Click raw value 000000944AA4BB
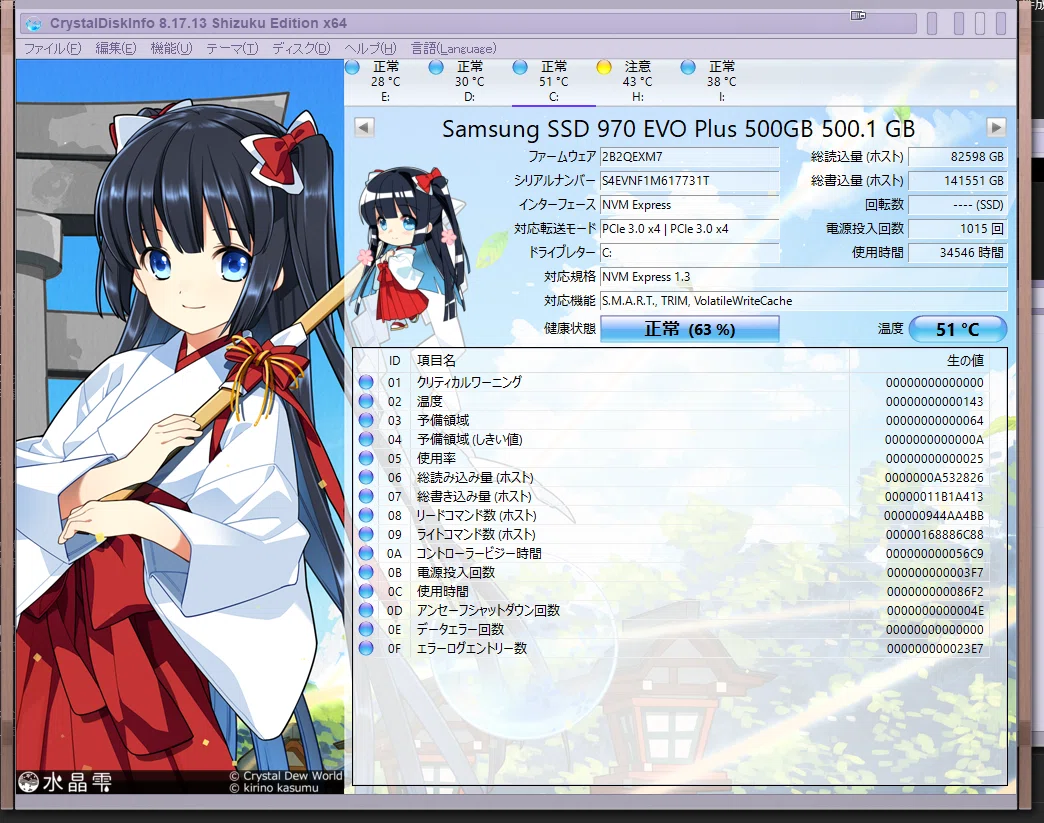The height and width of the screenshot is (823, 1044). 933,515
